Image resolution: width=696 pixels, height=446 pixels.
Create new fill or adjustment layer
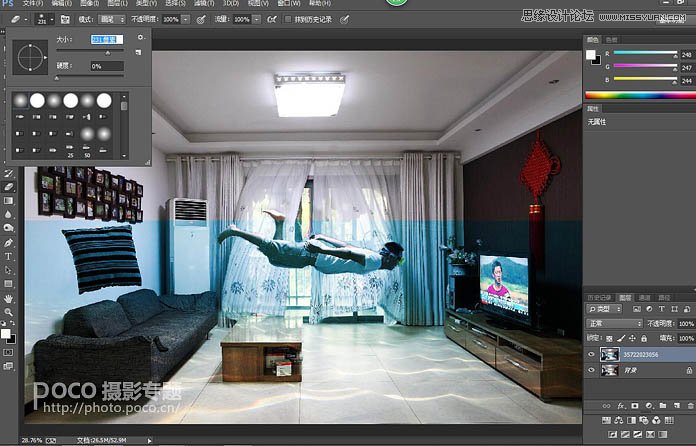tap(649, 406)
